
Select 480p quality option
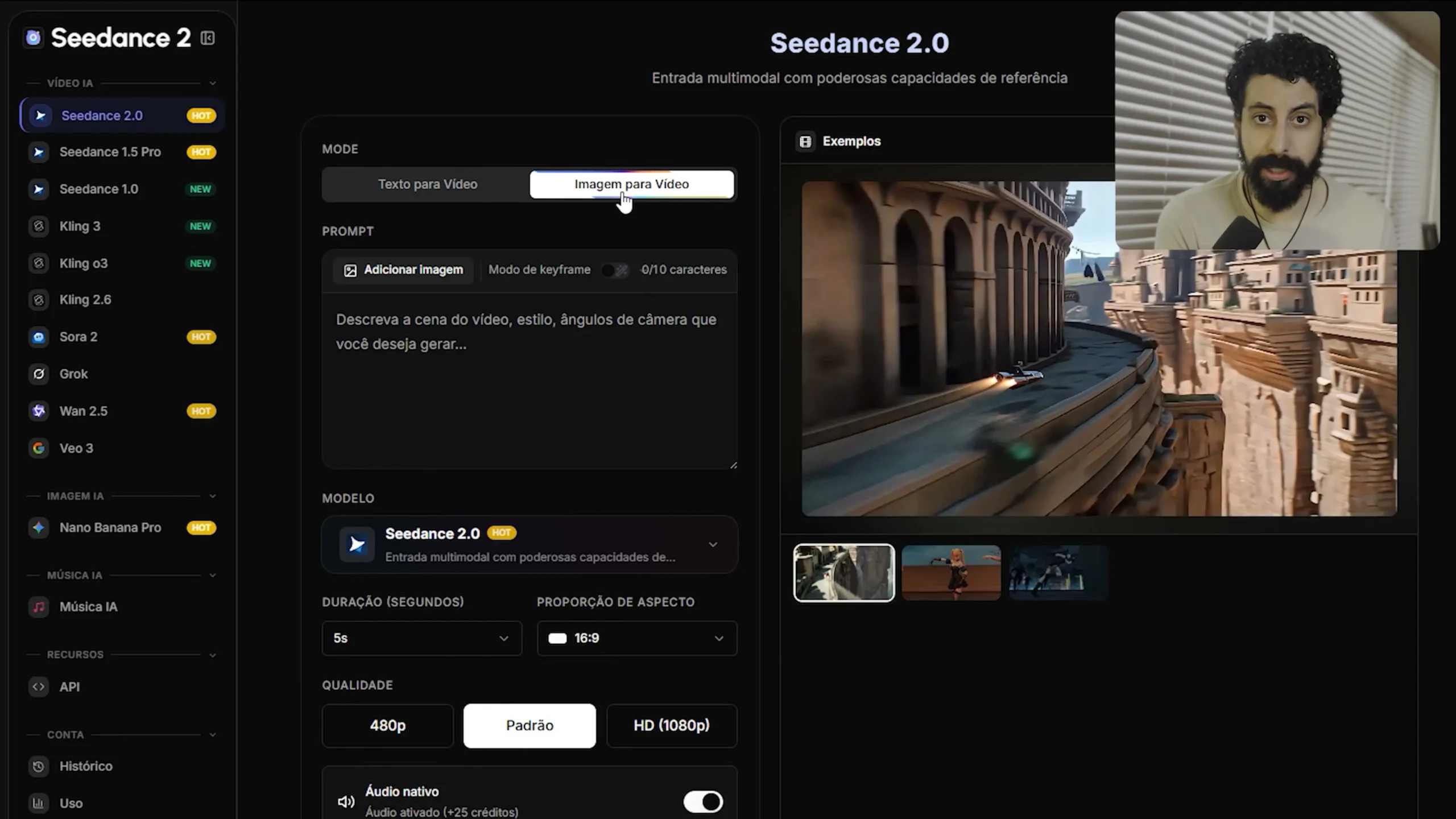coord(387,725)
